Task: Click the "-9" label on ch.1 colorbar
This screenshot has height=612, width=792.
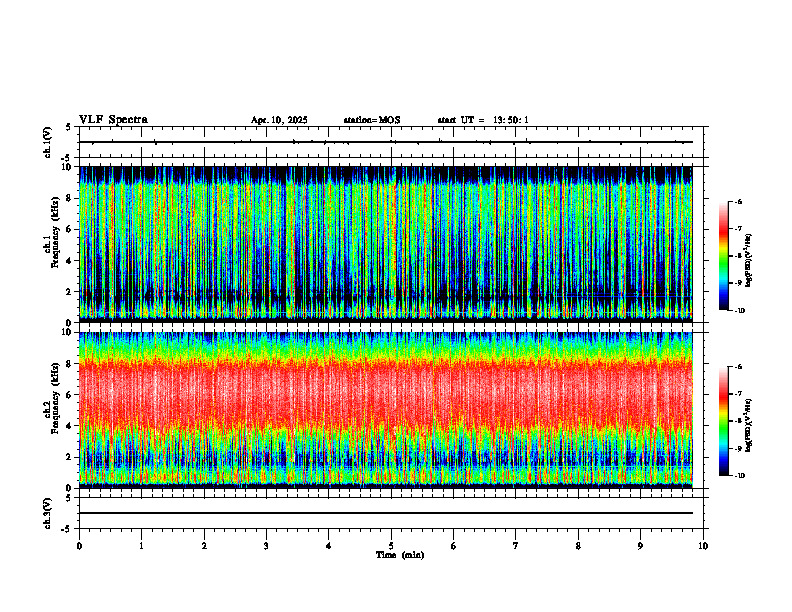Action: point(739,283)
